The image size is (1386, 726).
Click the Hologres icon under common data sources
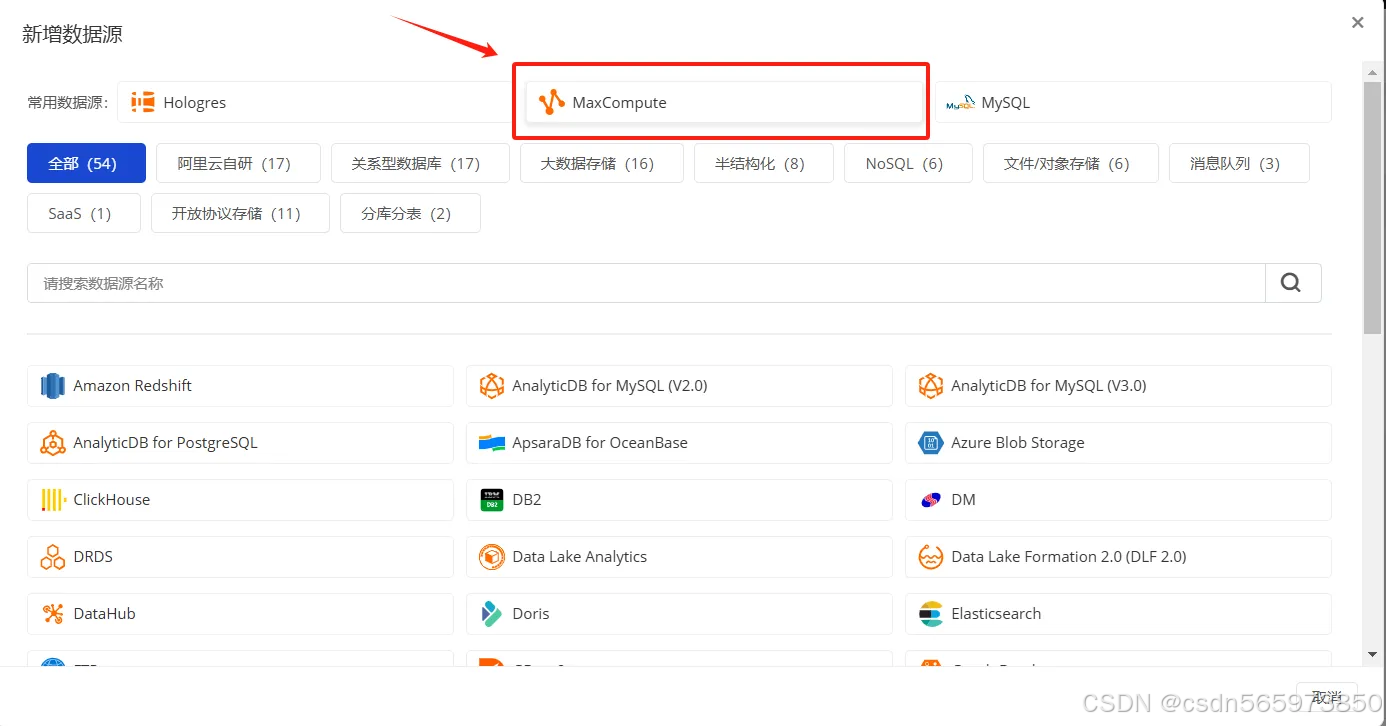[141, 101]
